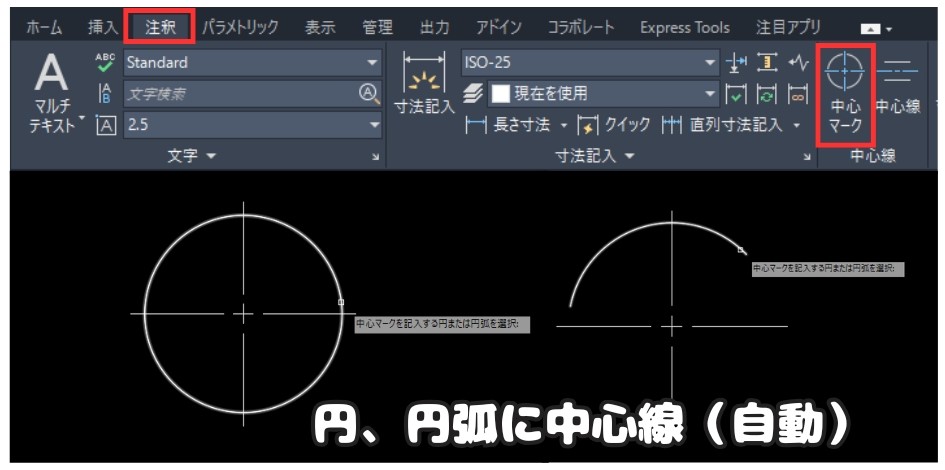Screen dimensions: 945x470
Task: Click the dimension layer stack icon
Action: [474, 93]
